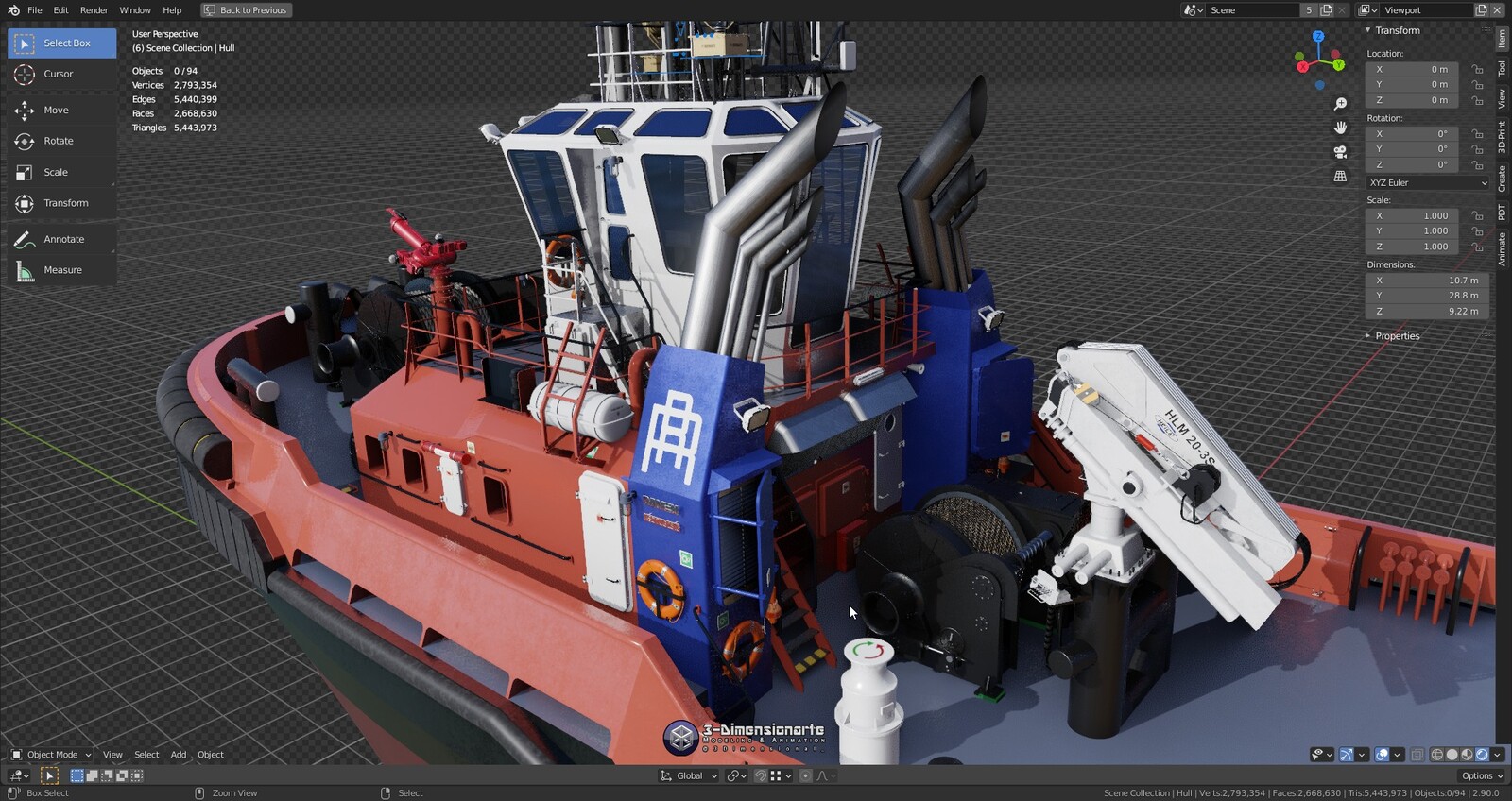Click the green Y axis gizmo ball
This screenshot has width=1512, height=801.
pos(1338,64)
